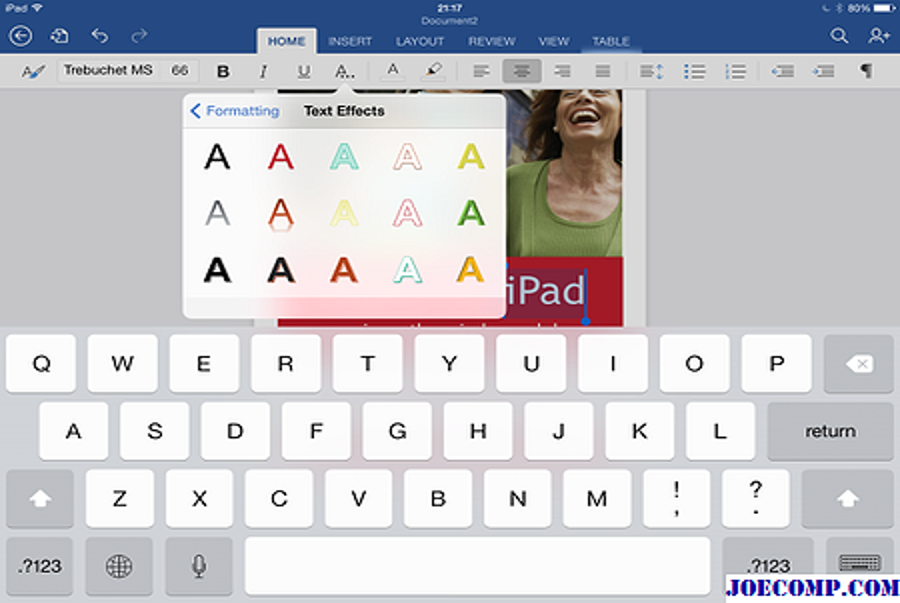Toggle center text alignment

(521, 71)
